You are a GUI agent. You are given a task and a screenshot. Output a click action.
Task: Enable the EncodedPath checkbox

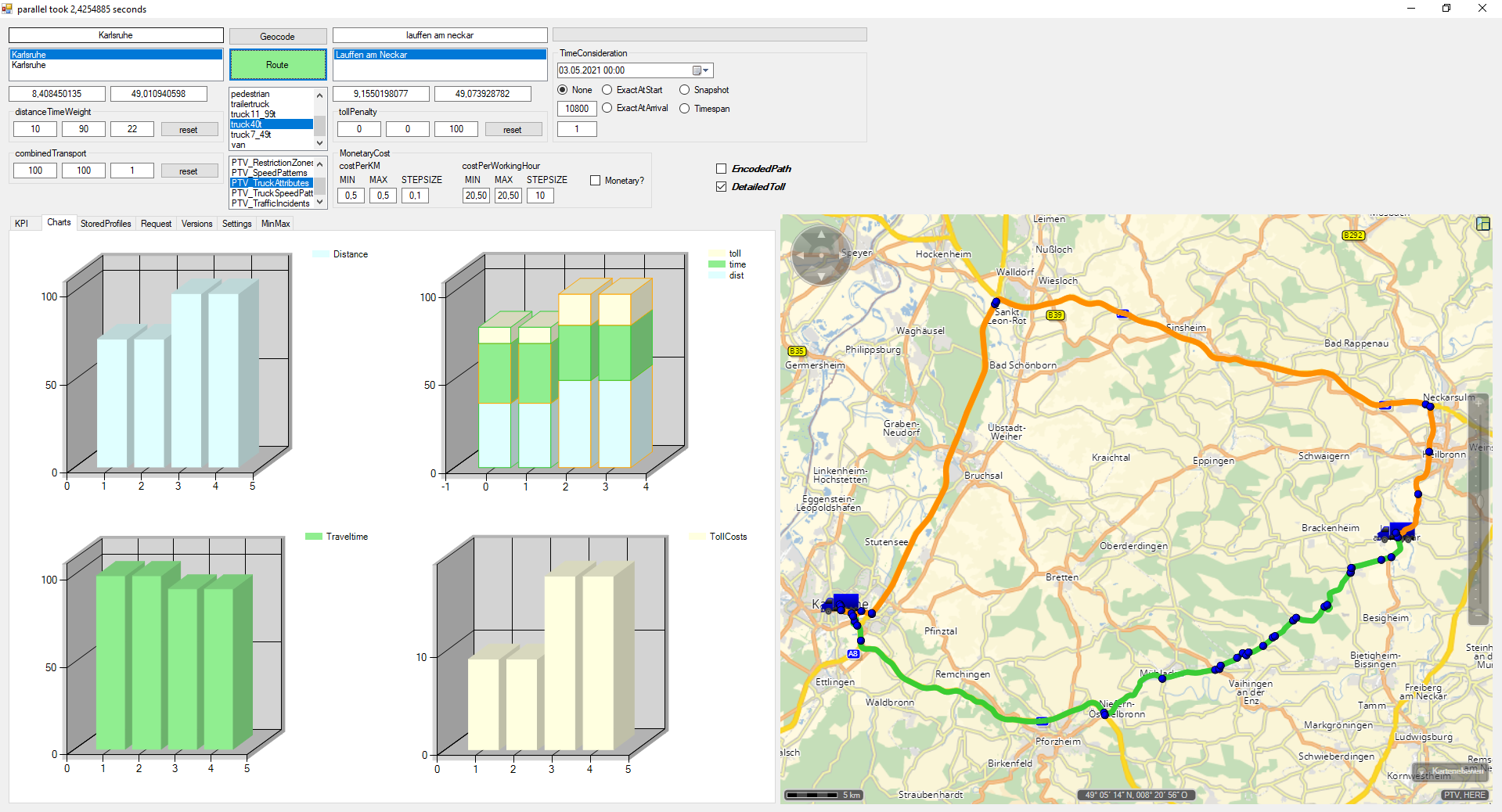pyautogui.click(x=721, y=169)
